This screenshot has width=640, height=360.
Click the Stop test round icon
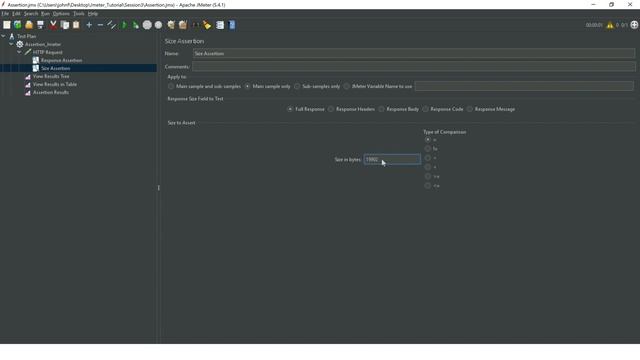pyautogui.click(x=147, y=25)
